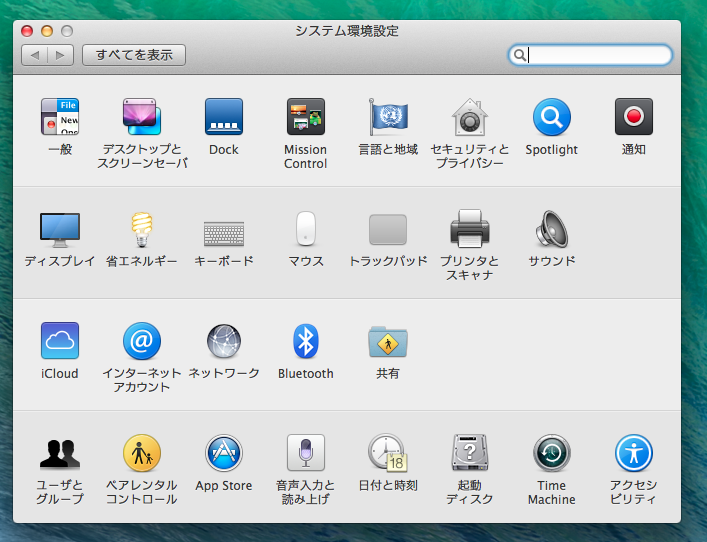
Task: Open 音声入力と読み上げ microphone icon
Action: click(306, 453)
